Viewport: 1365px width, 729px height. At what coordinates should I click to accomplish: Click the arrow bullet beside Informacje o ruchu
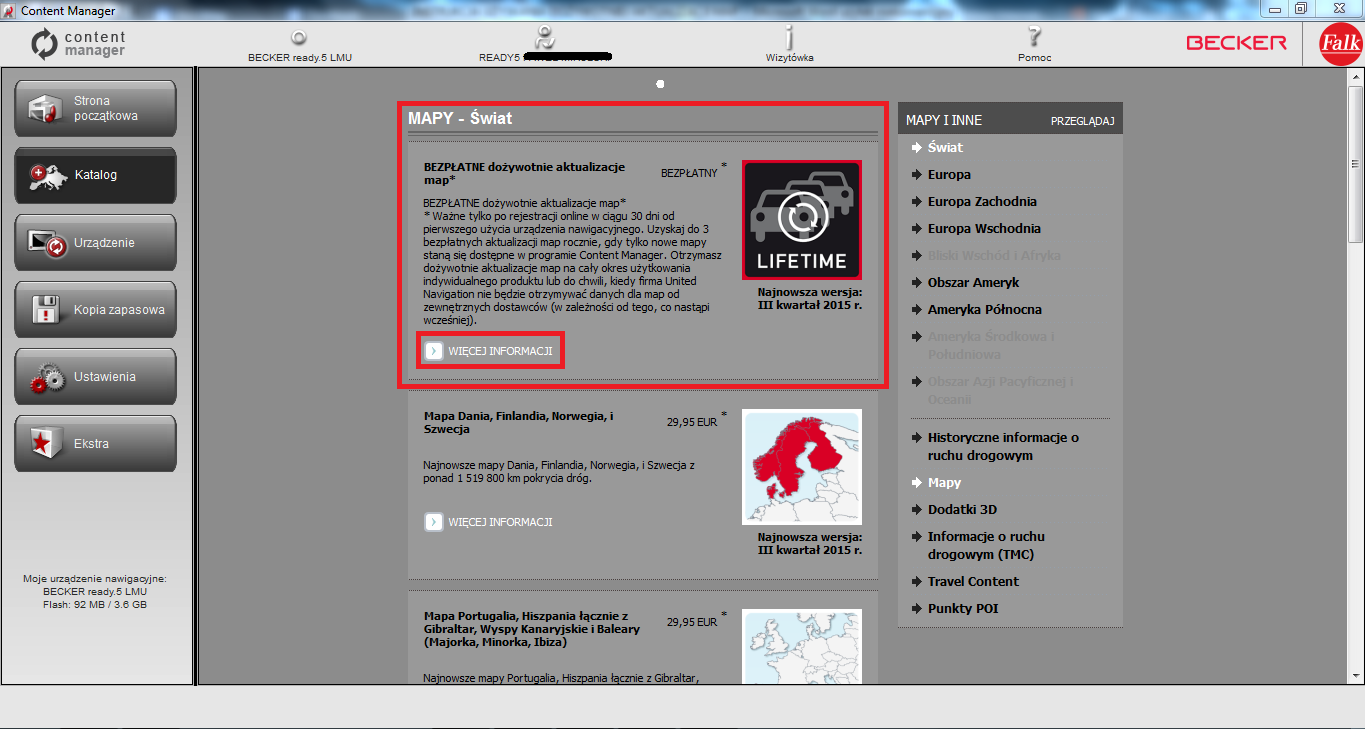tap(917, 536)
